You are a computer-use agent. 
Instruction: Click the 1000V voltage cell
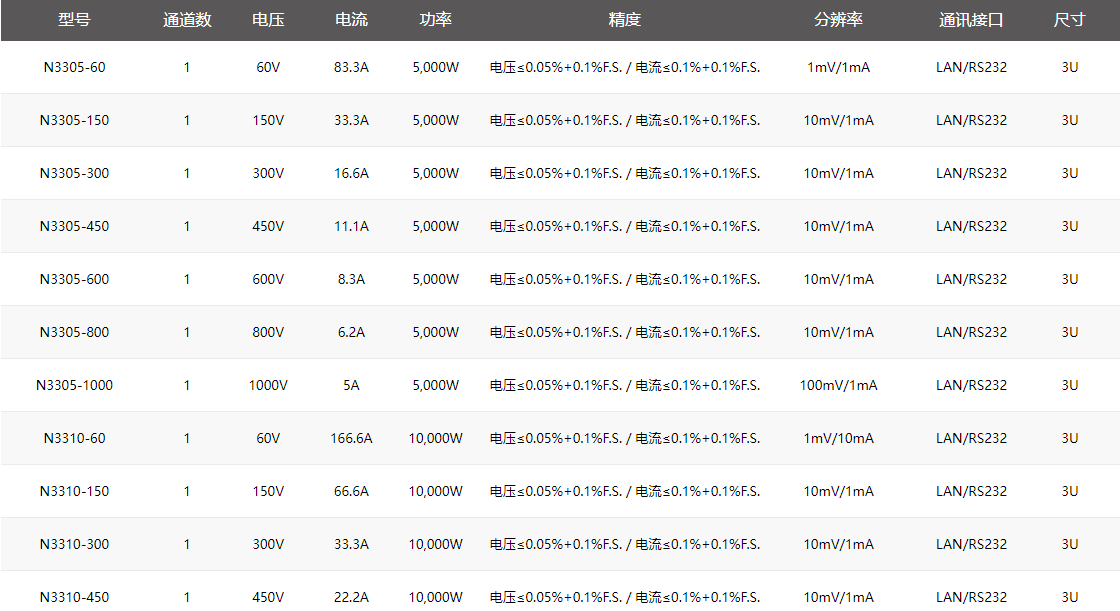[x=268, y=385]
